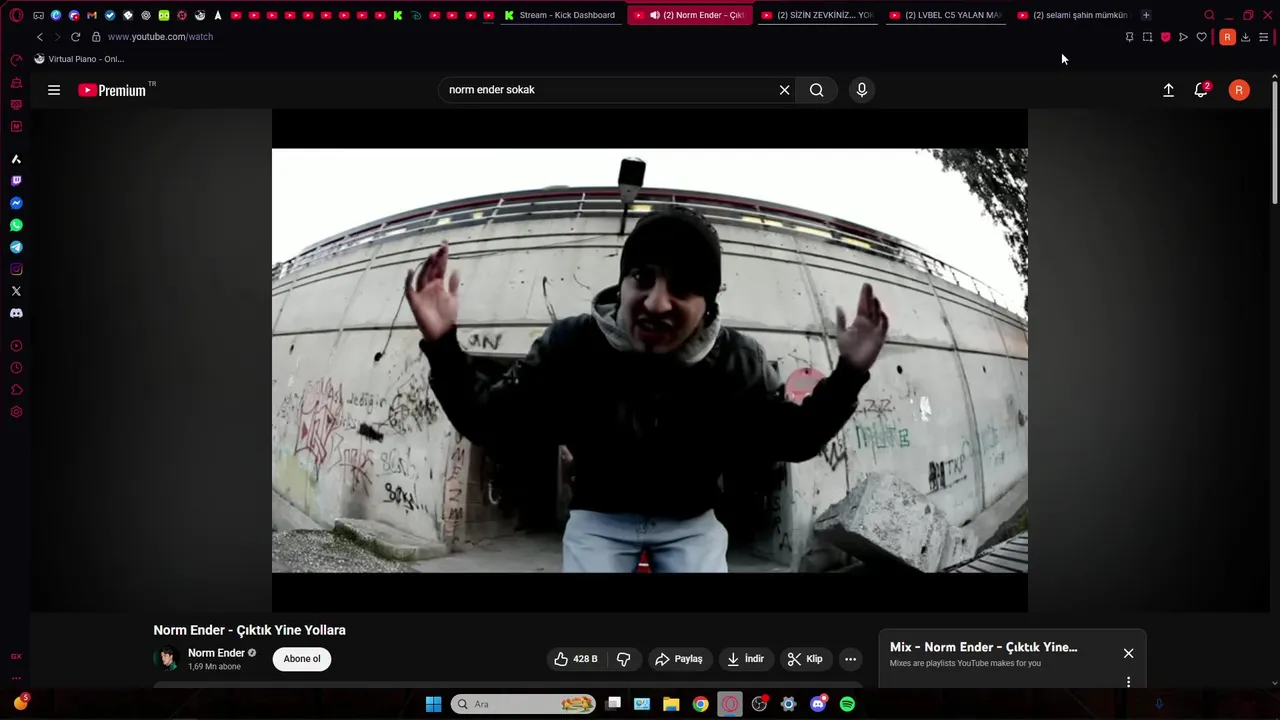Click the taskbar Ara search box
Image resolution: width=1280 pixels, height=720 pixels.
[523, 704]
